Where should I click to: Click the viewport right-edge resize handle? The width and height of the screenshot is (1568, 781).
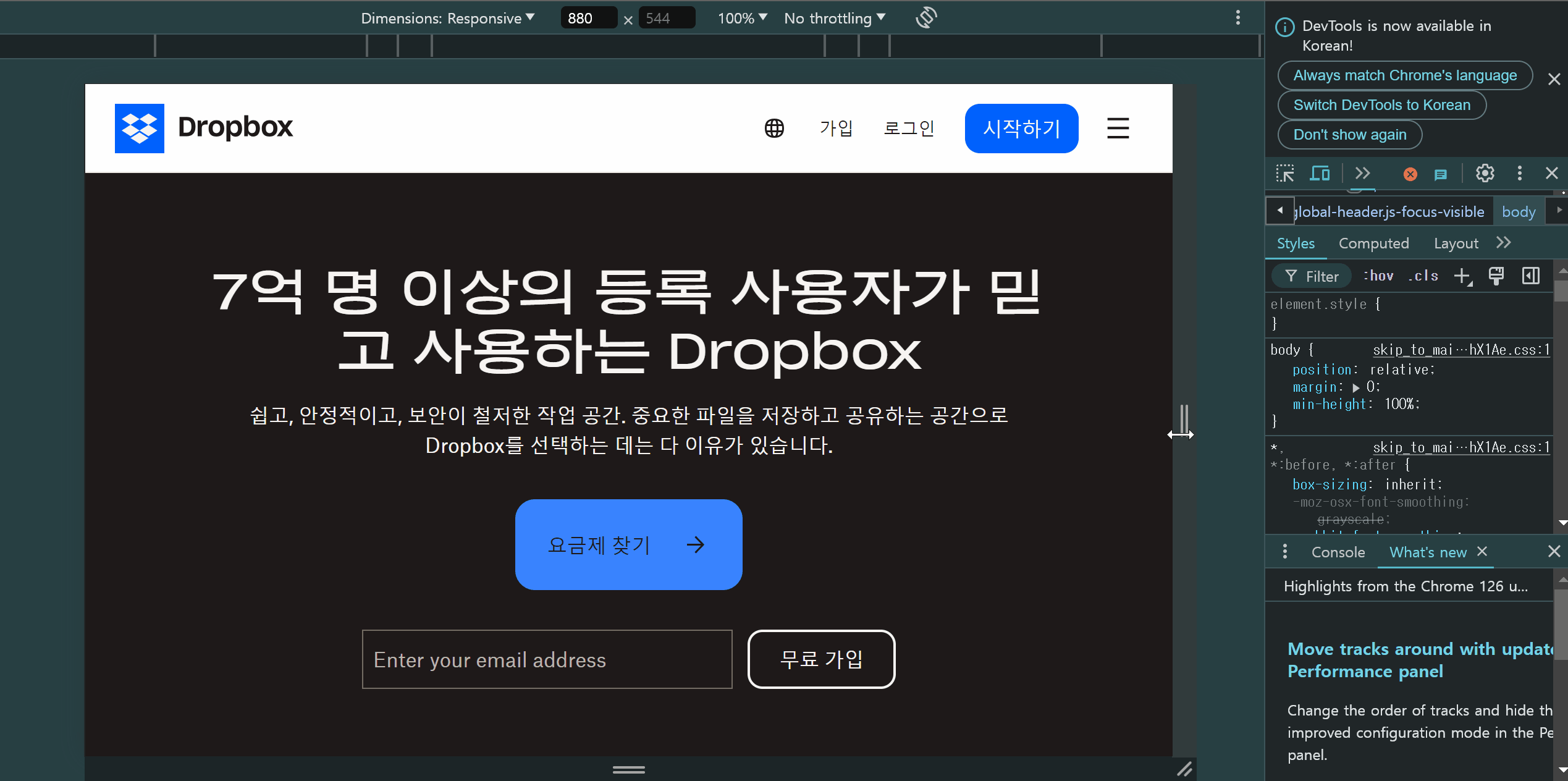point(1184,420)
